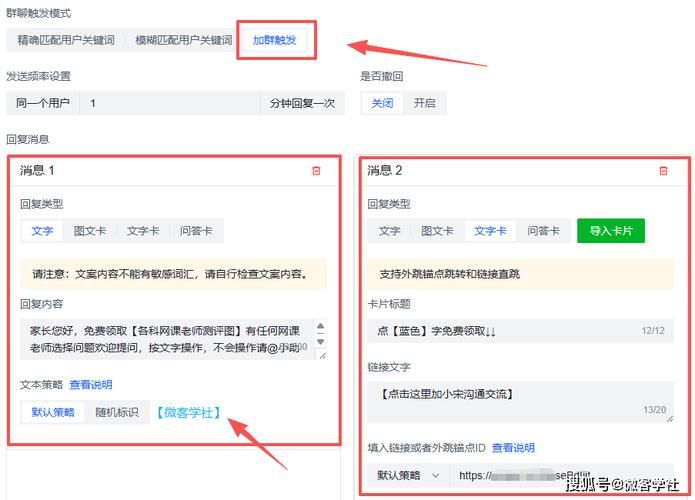This screenshot has width=695, height=500.
Task: Click resize handle of 回复内容 textarea
Action: pos(323,355)
